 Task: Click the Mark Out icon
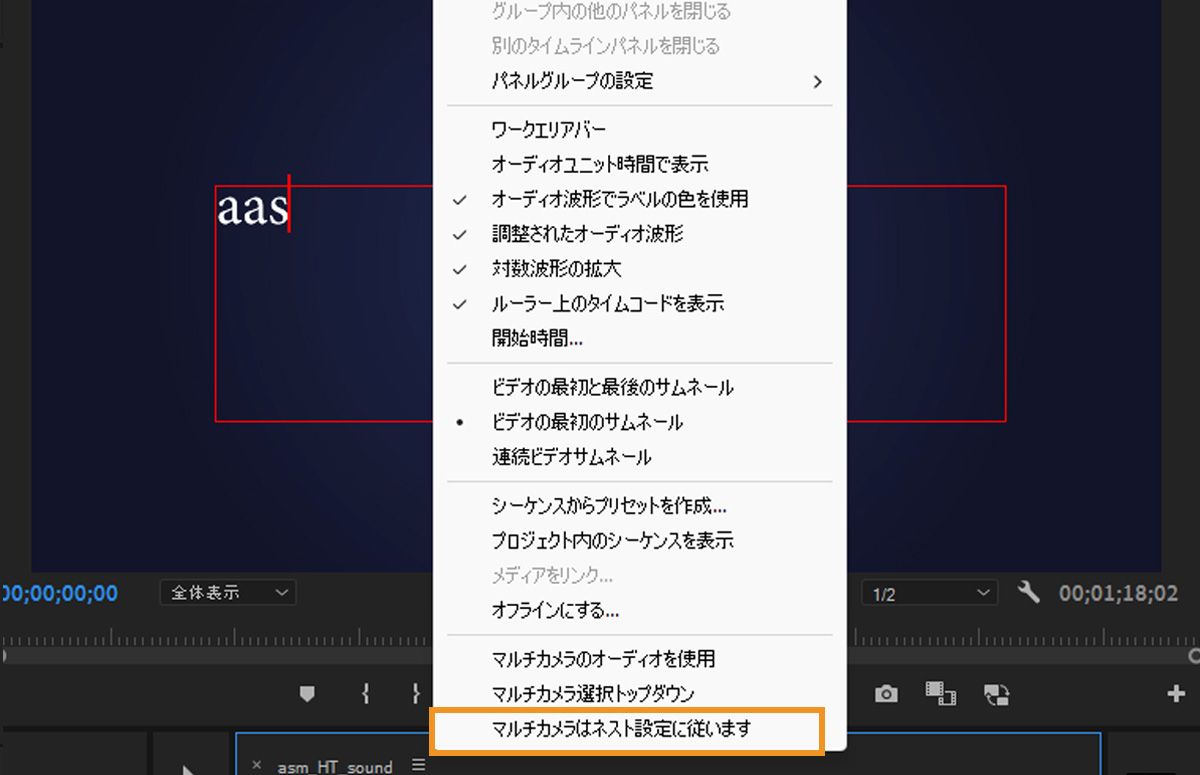(415, 692)
